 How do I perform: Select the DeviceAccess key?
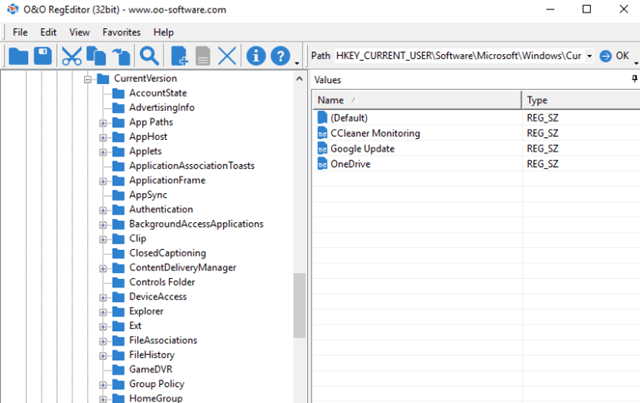(x=158, y=297)
